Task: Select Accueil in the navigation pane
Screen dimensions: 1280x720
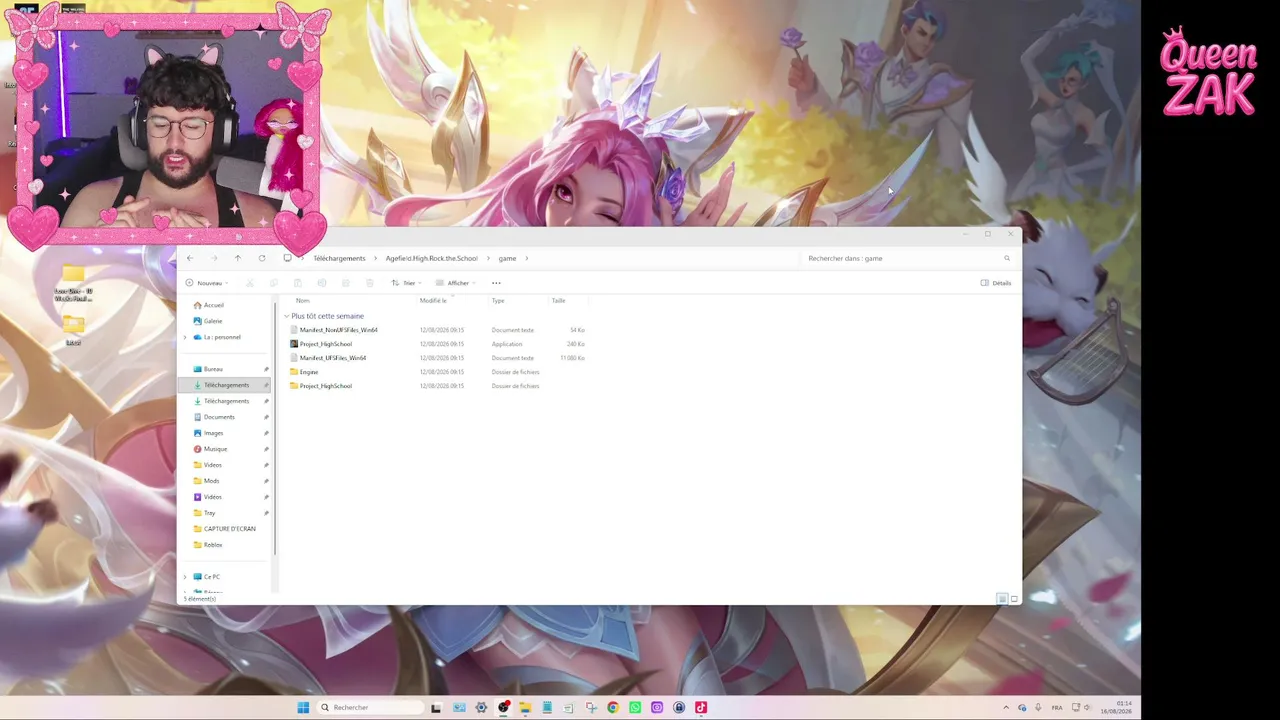Action: coord(214,305)
